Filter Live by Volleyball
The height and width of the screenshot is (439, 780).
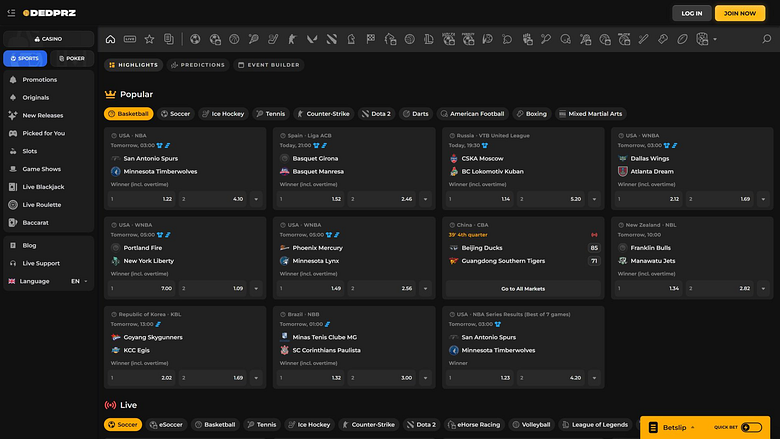(x=531, y=425)
